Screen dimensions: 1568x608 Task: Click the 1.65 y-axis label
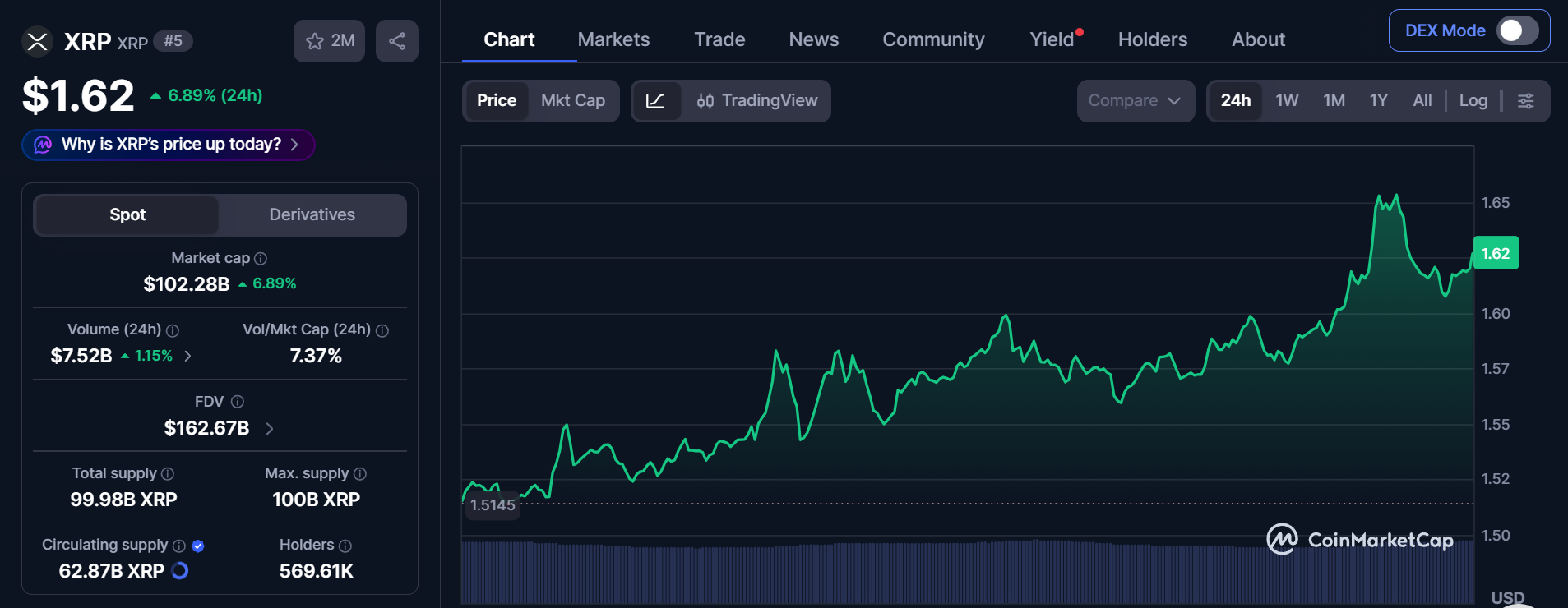[x=1495, y=203]
